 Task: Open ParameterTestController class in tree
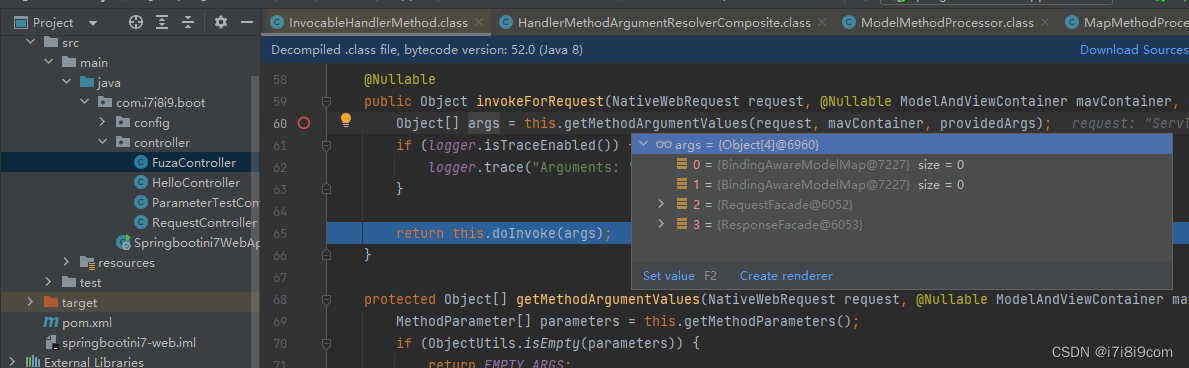[x=205, y=203]
